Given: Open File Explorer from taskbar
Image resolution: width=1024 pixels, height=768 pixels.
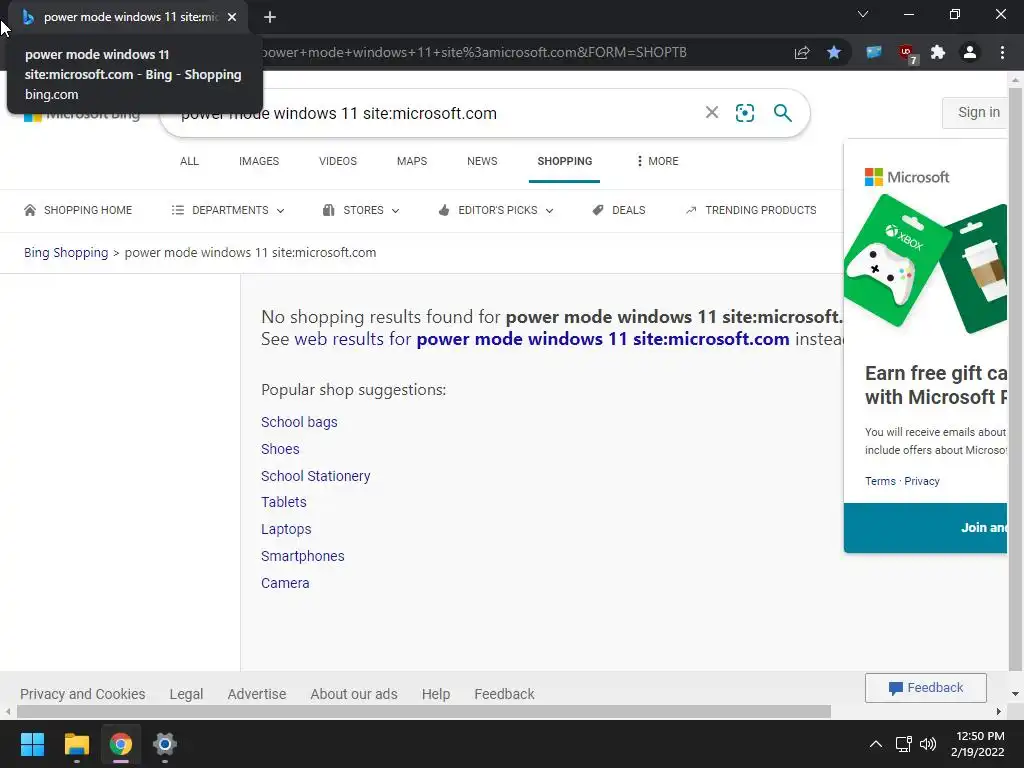Looking at the screenshot, I should pos(76,744).
